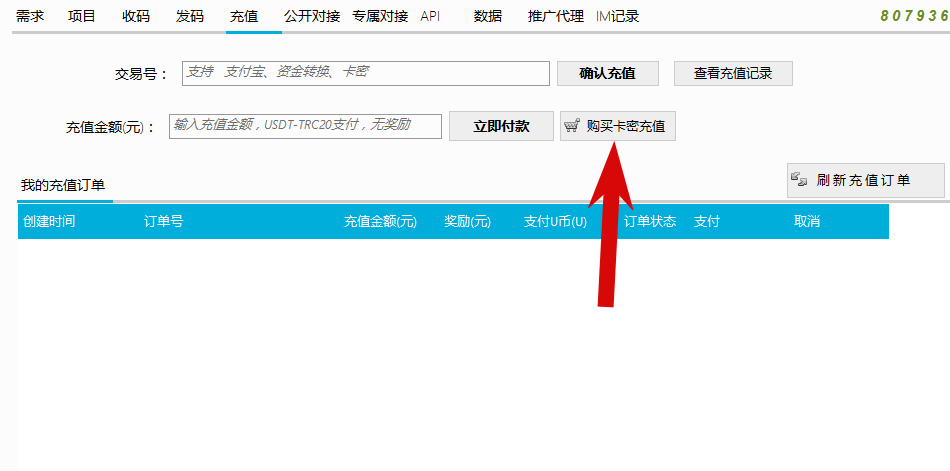
Task: Click the 充值 tab
Action: click(x=244, y=16)
